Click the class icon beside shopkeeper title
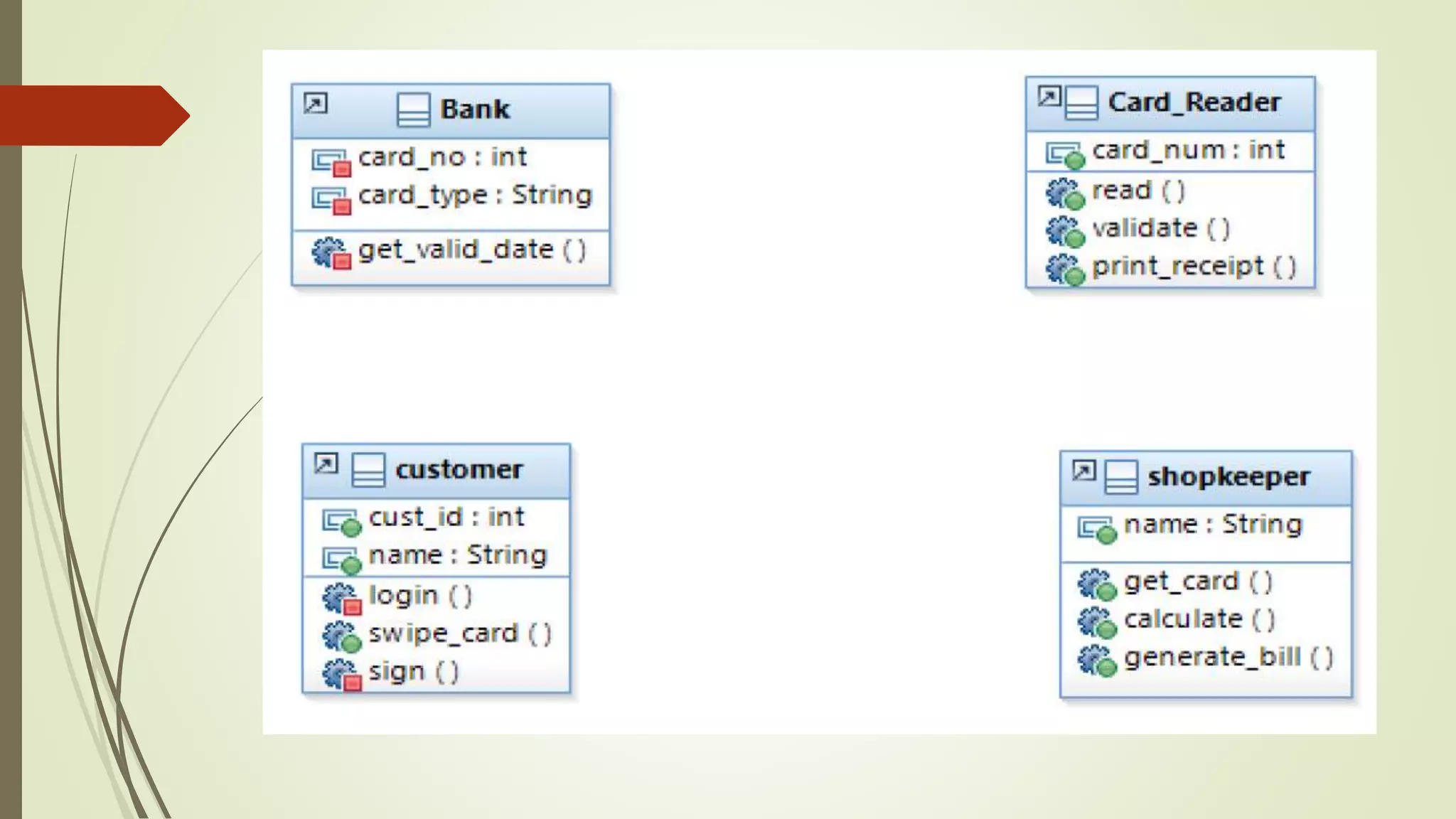Screen dimensions: 1456x819 (x=1120, y=477)
